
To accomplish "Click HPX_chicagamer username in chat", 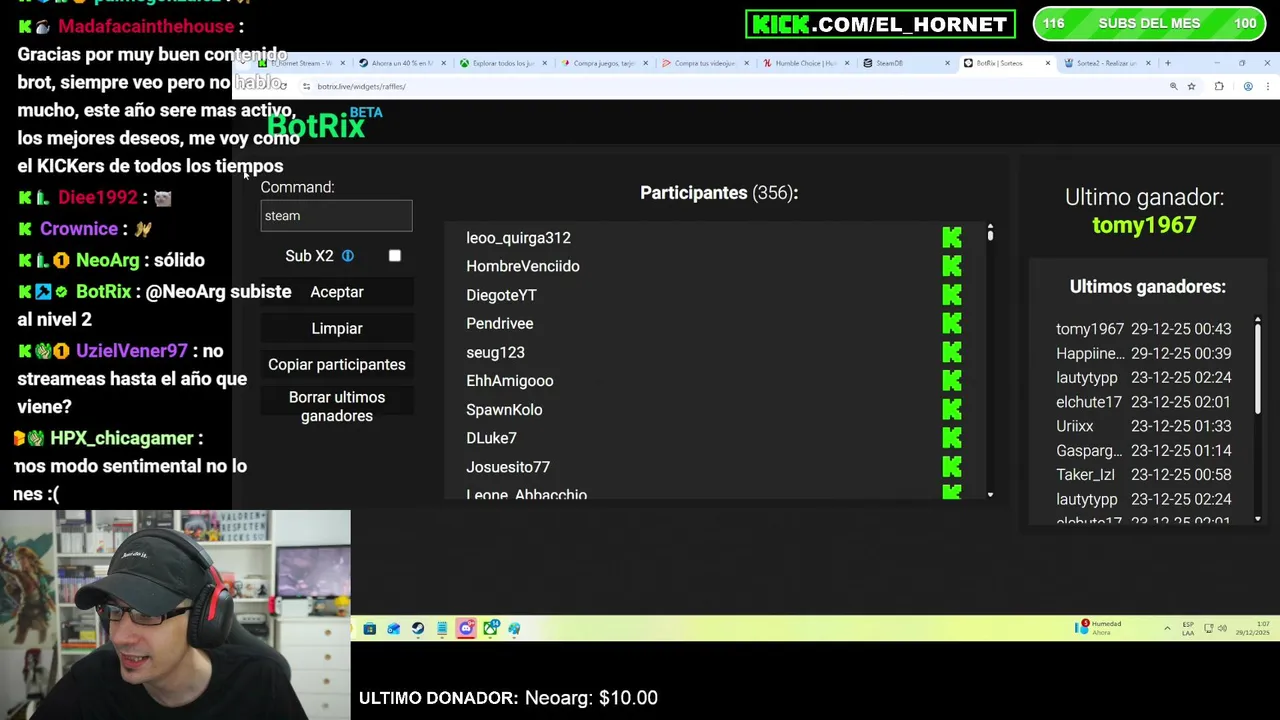I will pos(121,438).
